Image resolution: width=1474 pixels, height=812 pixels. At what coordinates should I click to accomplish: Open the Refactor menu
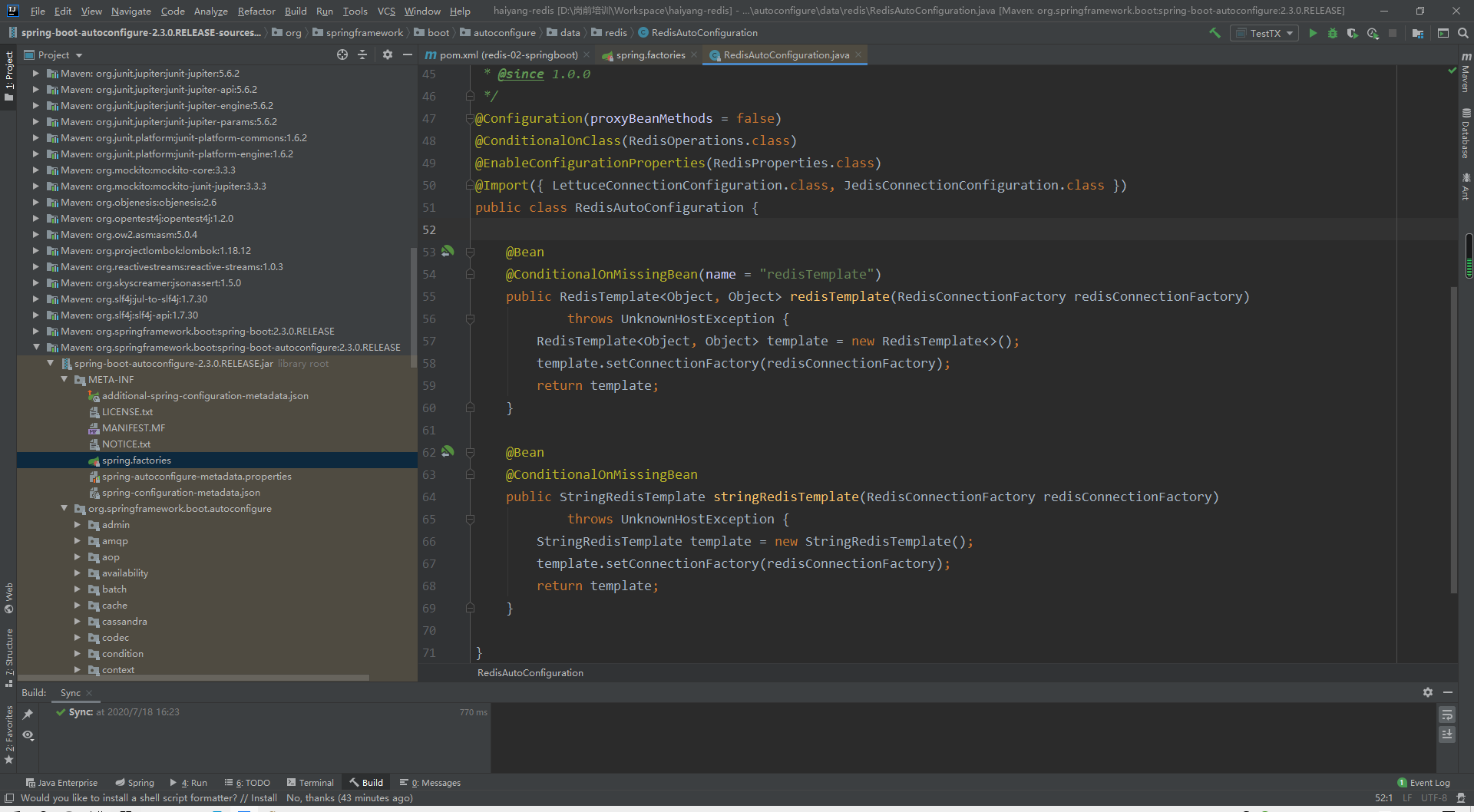pos(256,11)
